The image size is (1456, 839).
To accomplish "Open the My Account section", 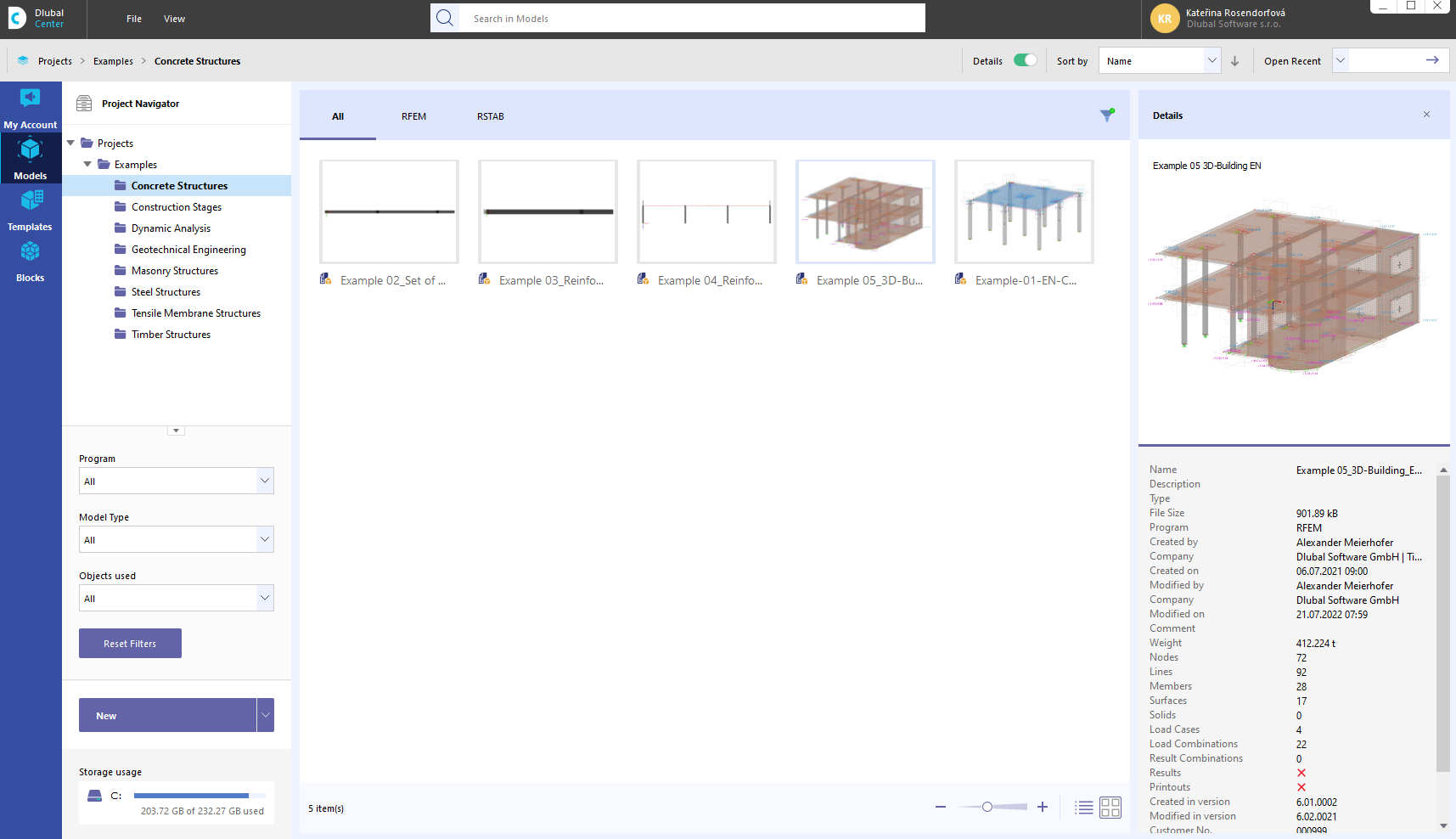I will click(x=31, y=107).
